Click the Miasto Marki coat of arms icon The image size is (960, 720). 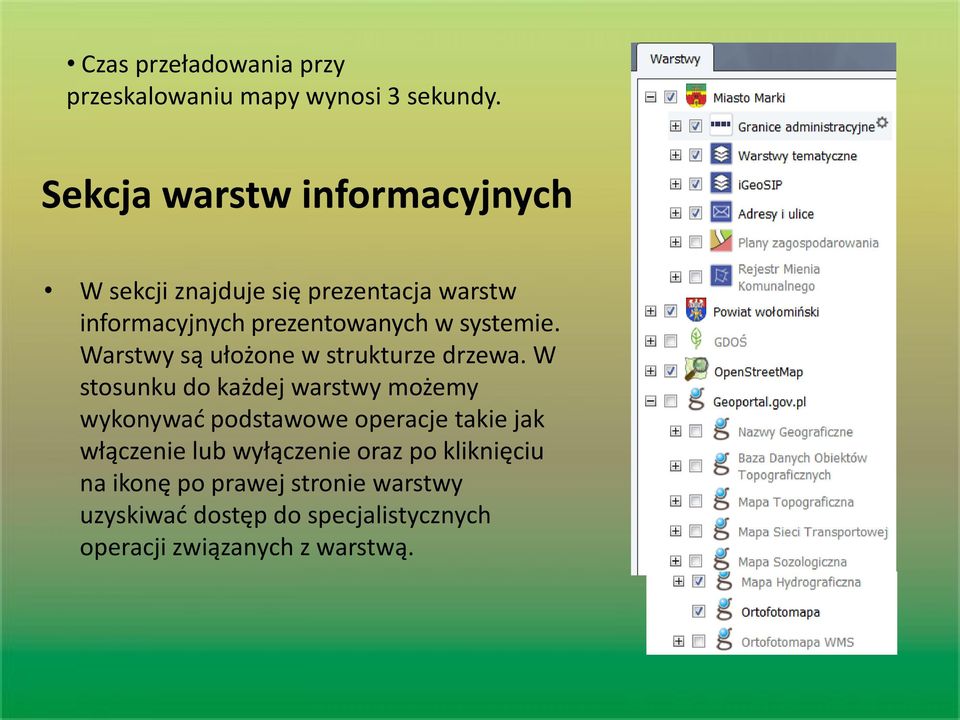[696, 96]
